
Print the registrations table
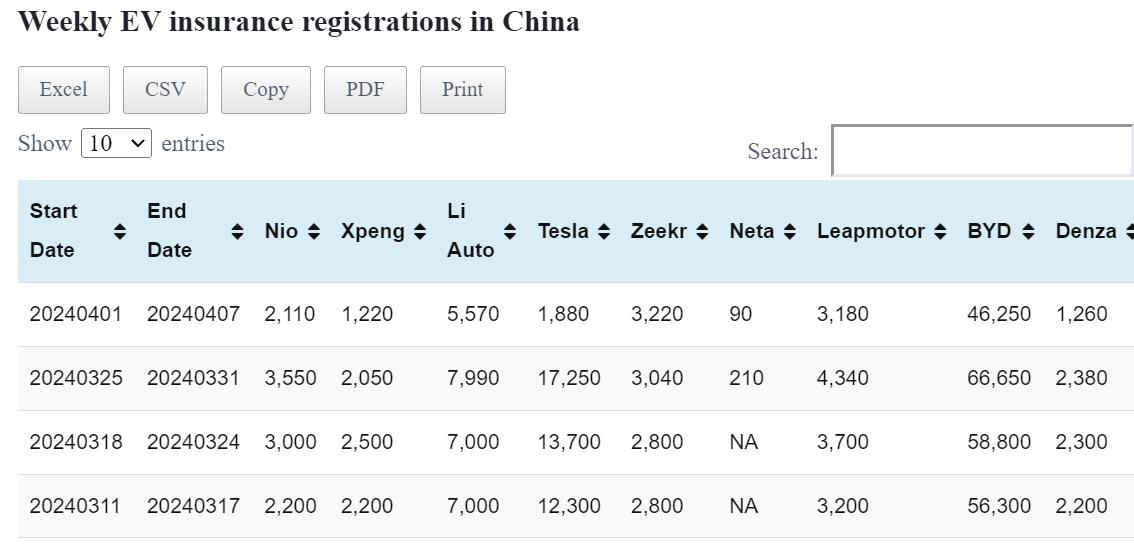point(463,90)
